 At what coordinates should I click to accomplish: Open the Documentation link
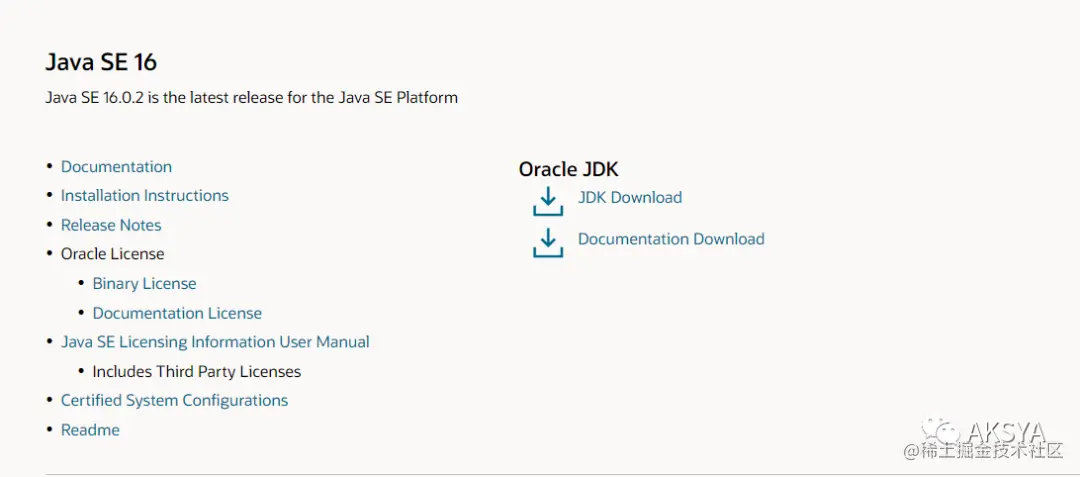[116, 167]
